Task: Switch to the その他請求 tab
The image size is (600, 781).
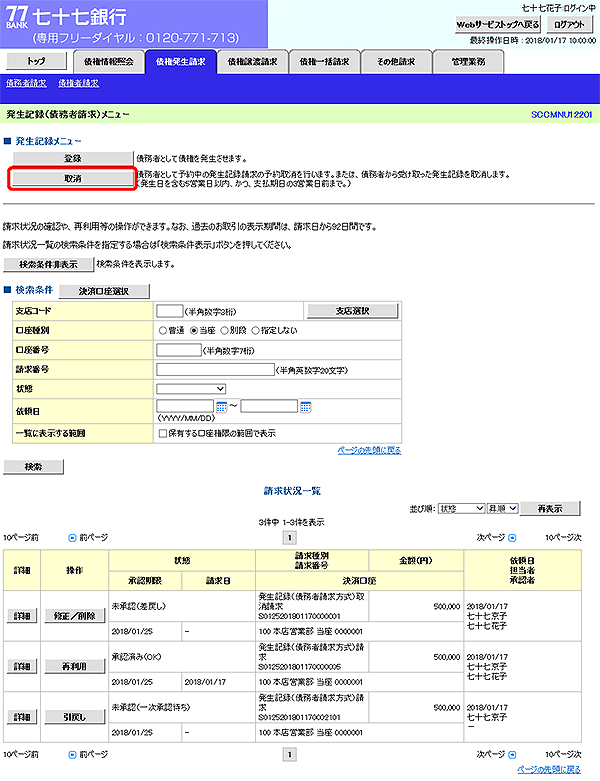Action: [396, 62]
